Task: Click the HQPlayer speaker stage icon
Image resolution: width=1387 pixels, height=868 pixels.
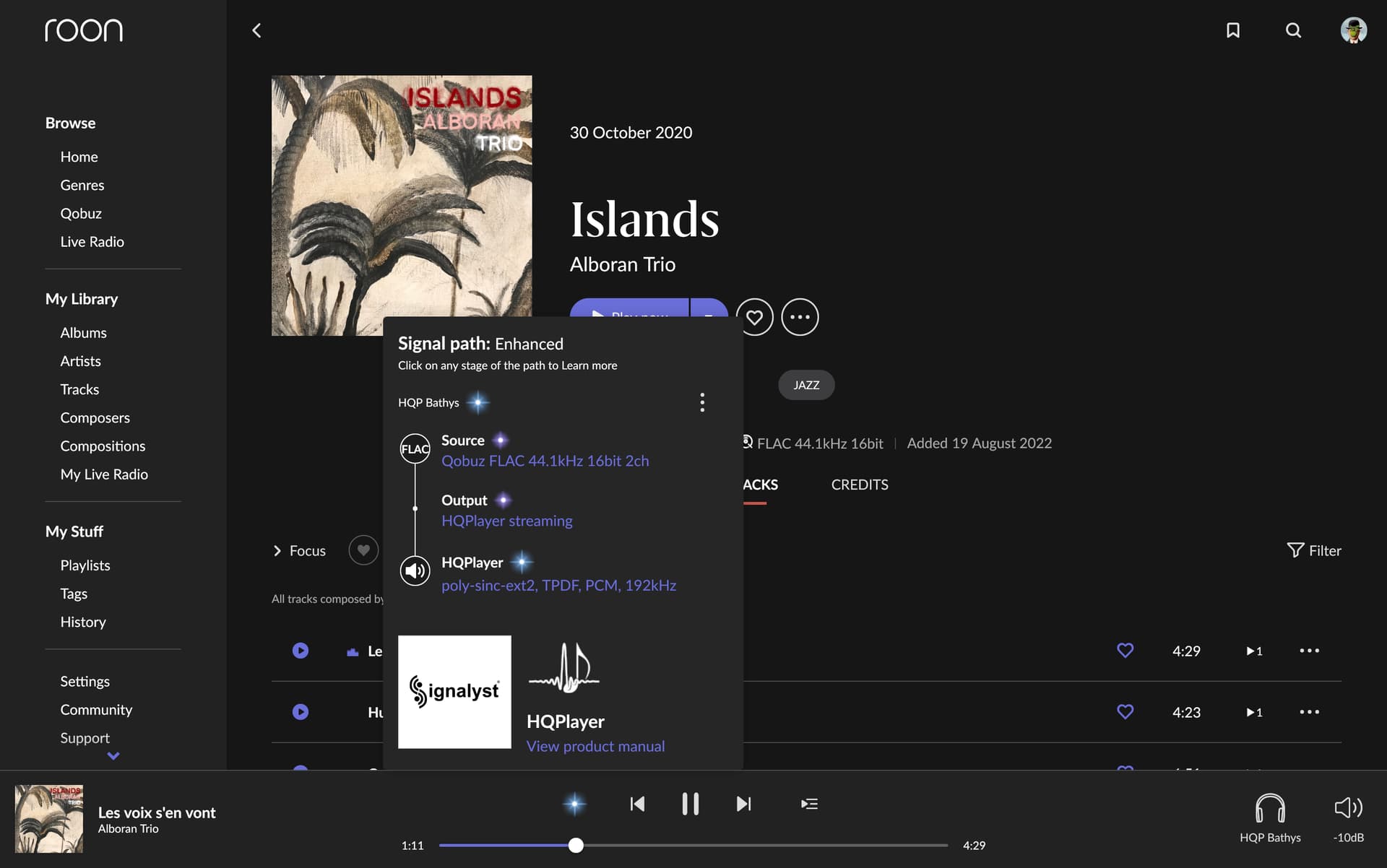Action: [415, 570]
